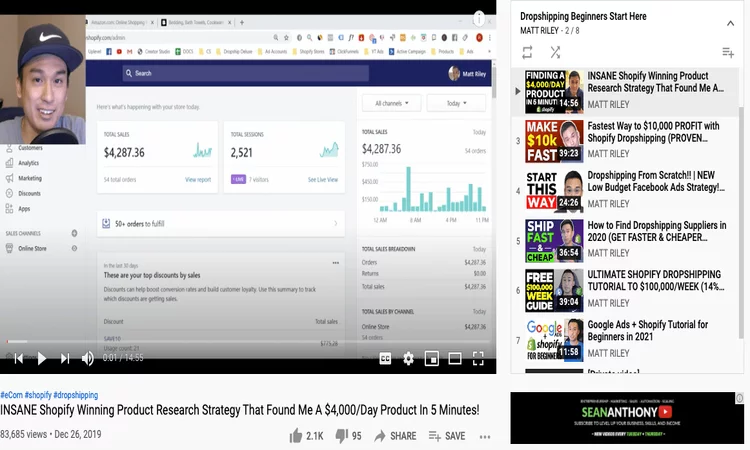
Task: Skip to previous video in playlist
Action: tap(19, 358)
